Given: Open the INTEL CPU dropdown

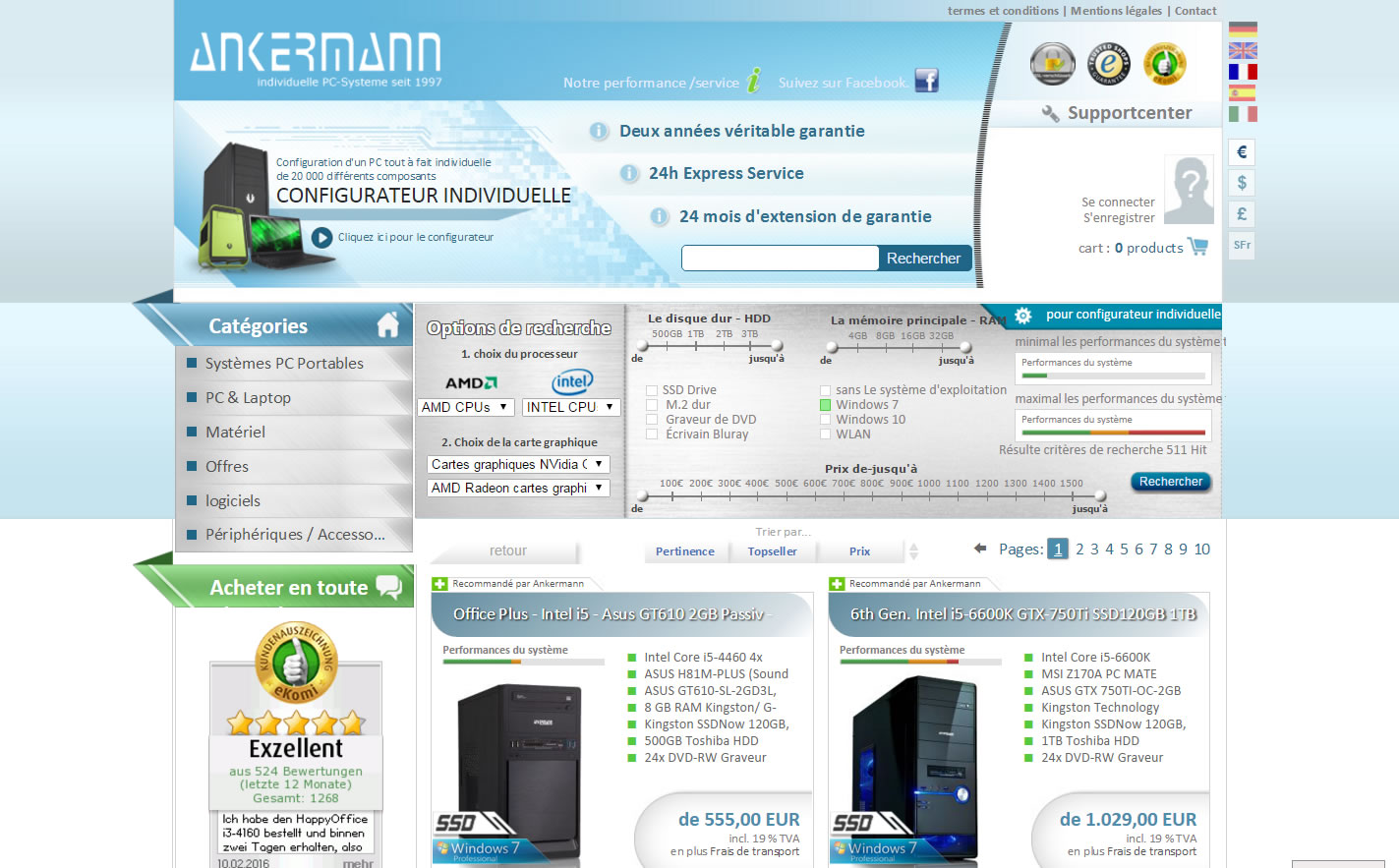Looking at the screenshot, I should [x=571, y=407].
